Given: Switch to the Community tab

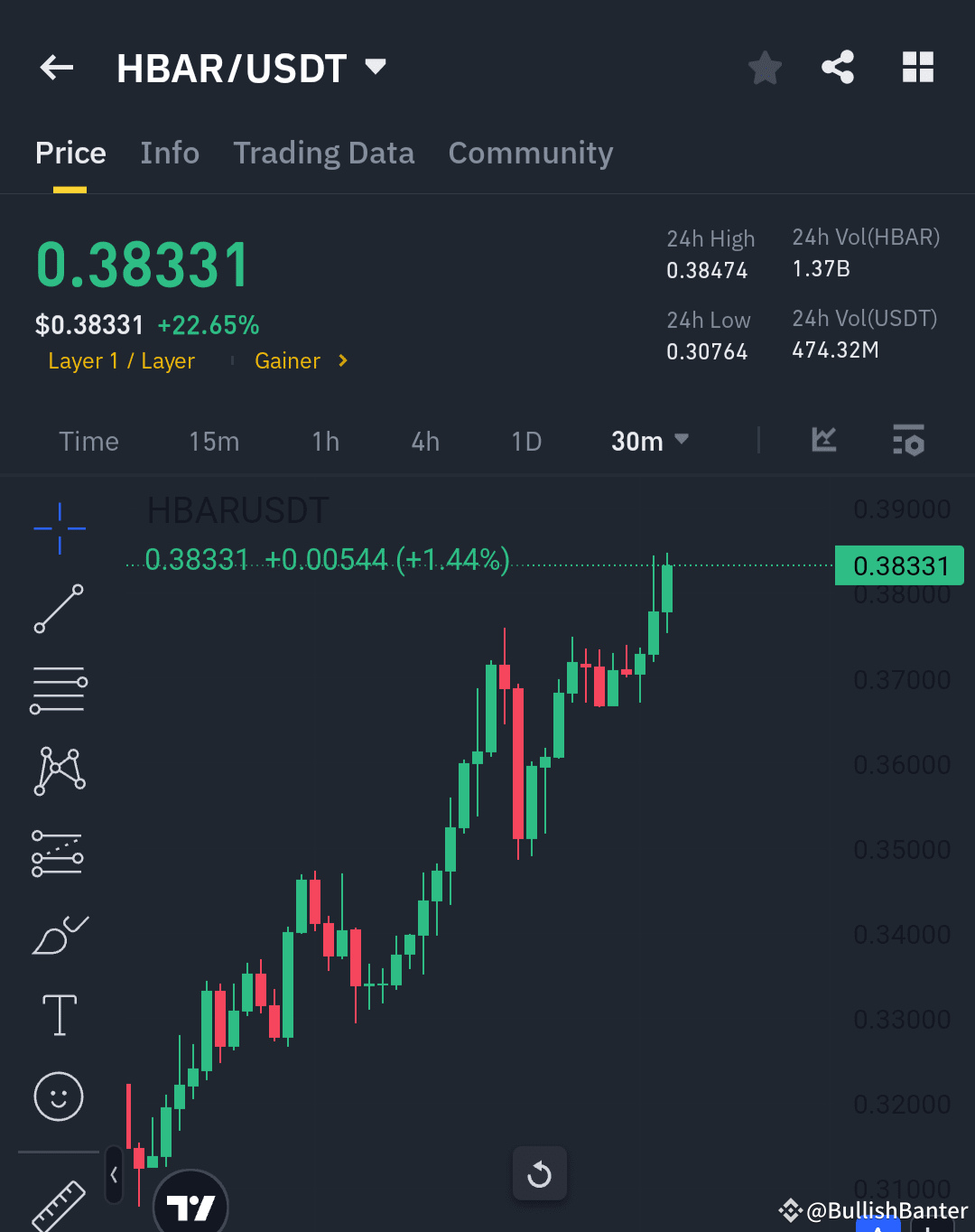Looking at the screenshot, I should click(x=530, y=153).
